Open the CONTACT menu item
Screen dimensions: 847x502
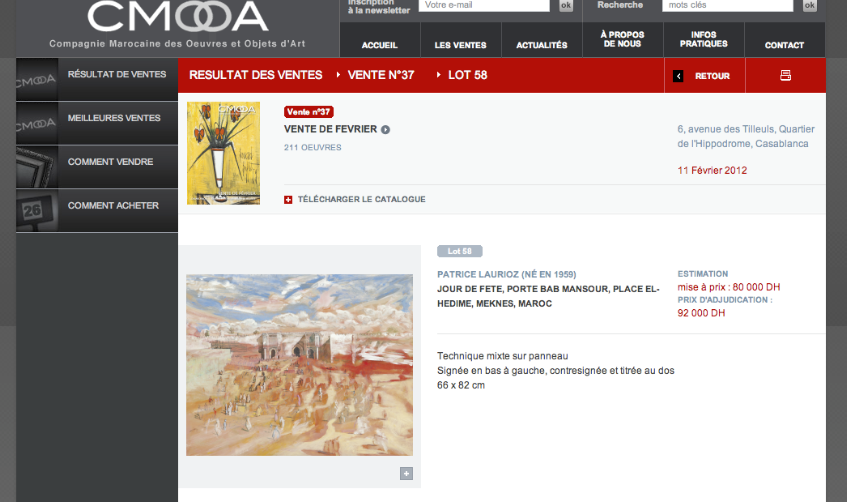coord(784,45)
